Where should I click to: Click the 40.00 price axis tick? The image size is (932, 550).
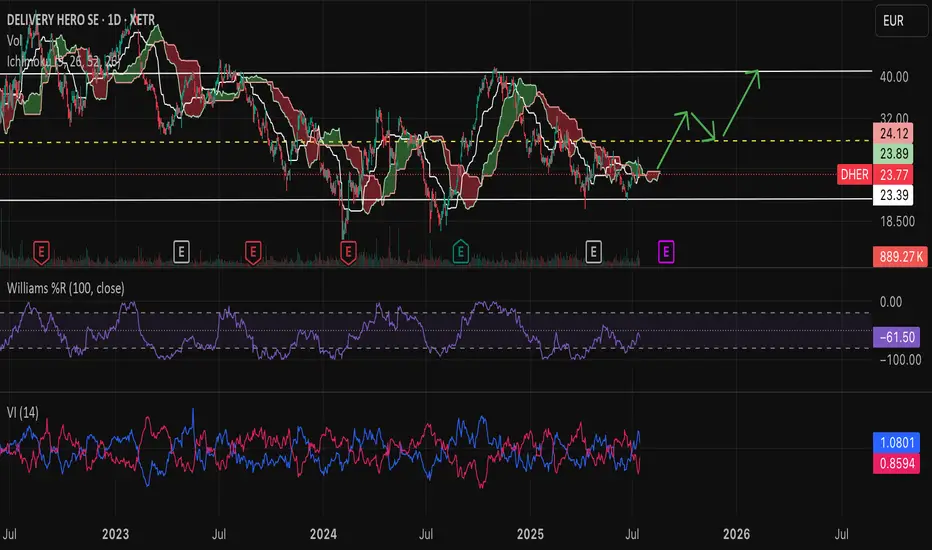point(894,77)
